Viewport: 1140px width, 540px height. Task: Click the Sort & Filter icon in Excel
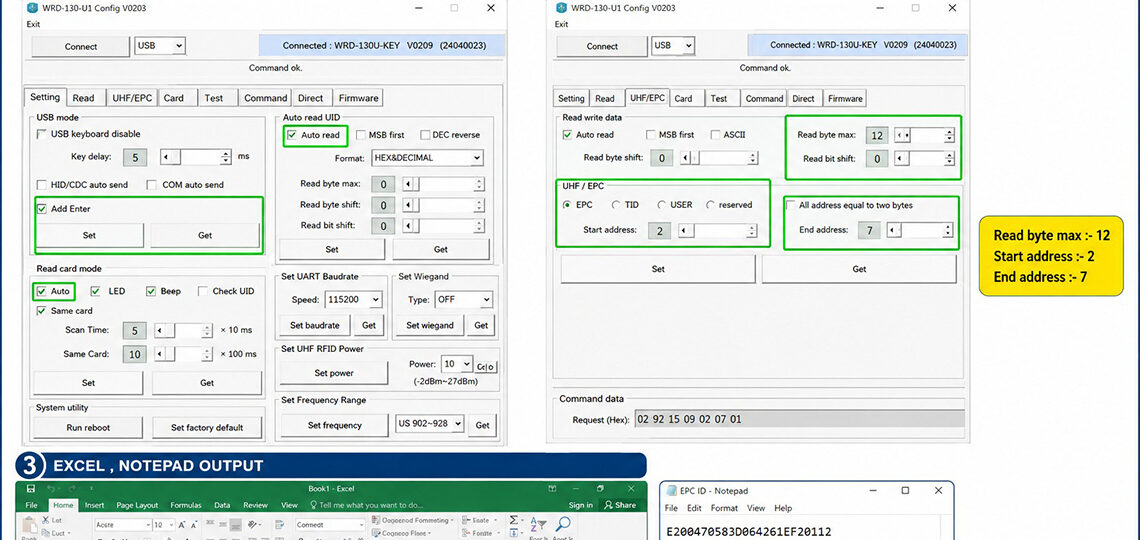tap(539, 524)
